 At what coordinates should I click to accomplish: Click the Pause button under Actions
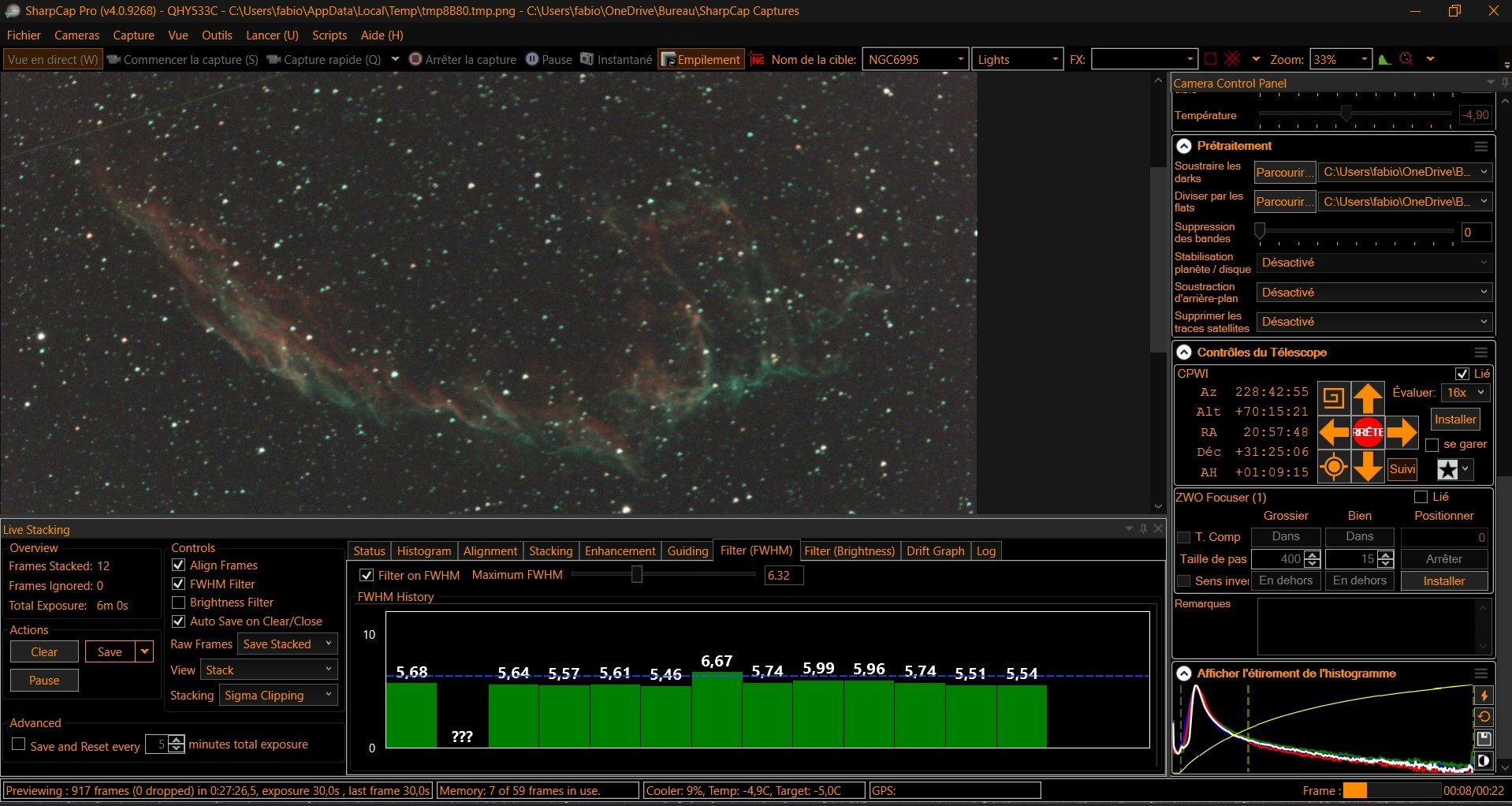point(44,681)
